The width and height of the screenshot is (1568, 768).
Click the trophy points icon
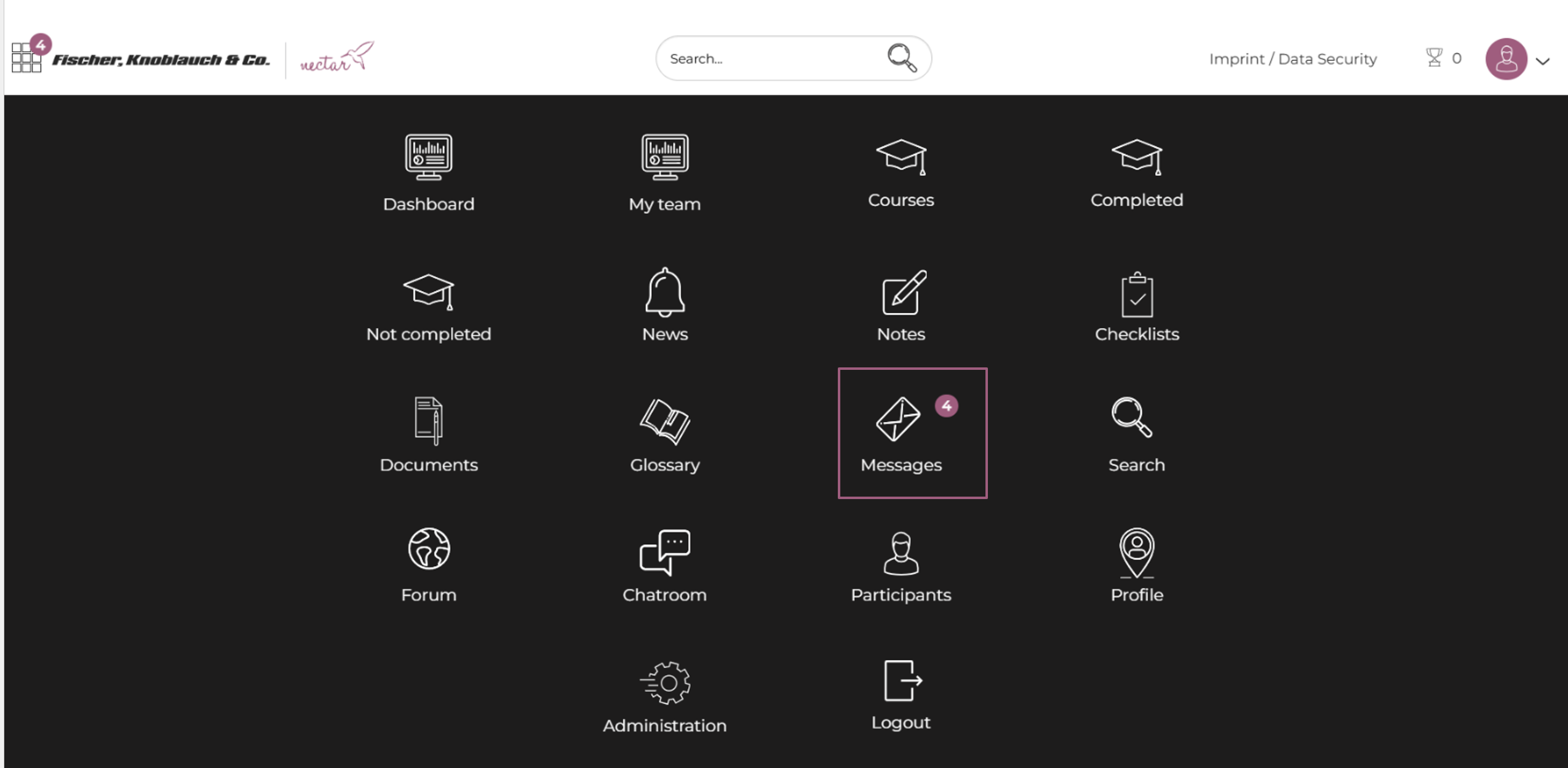click(1433, 58)
